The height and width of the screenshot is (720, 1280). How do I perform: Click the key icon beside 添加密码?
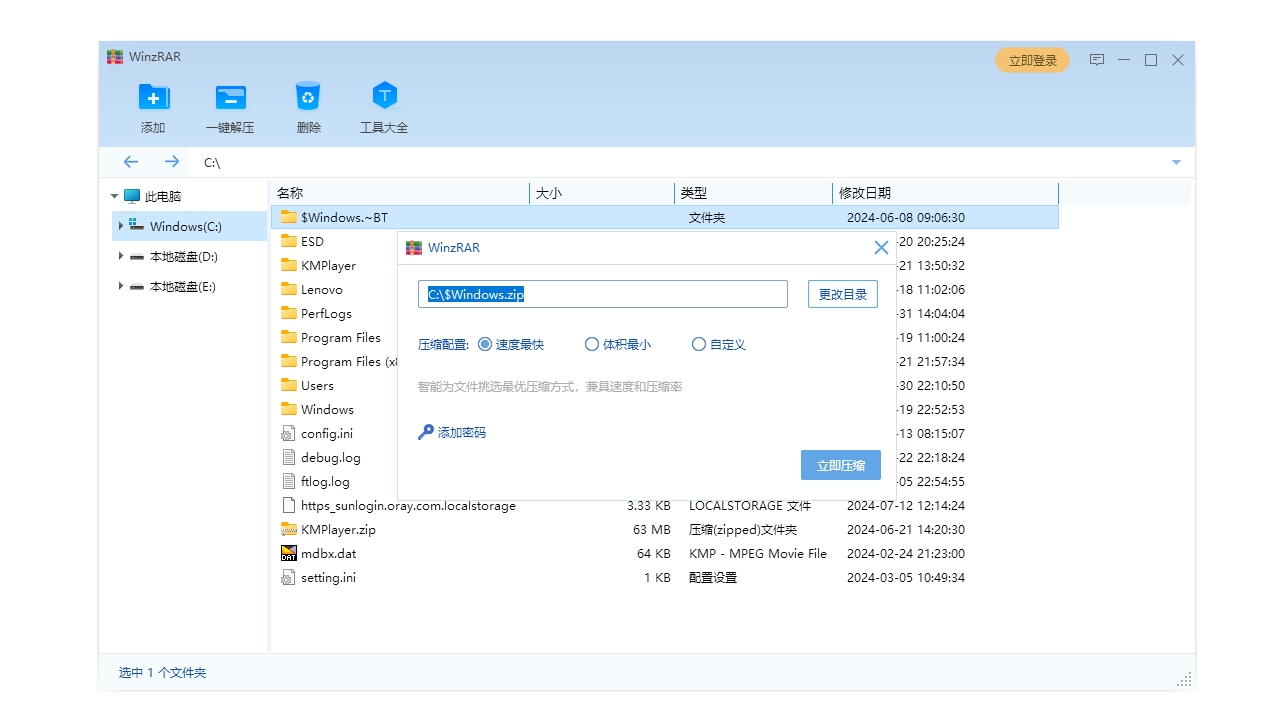click(x=424, y=432)
